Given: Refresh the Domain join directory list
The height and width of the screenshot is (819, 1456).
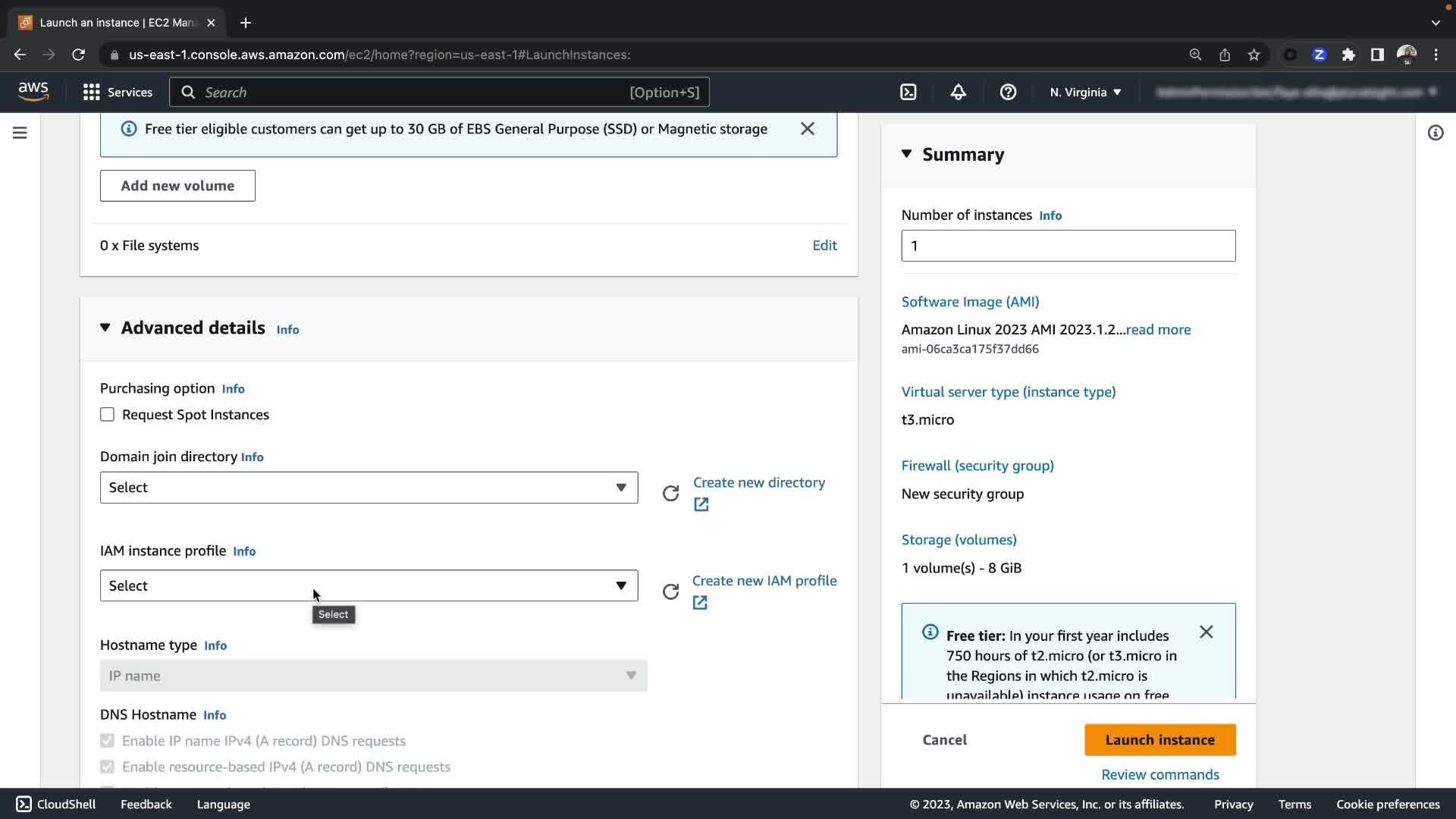Looking at the screenshot, I should click(670, 494).
